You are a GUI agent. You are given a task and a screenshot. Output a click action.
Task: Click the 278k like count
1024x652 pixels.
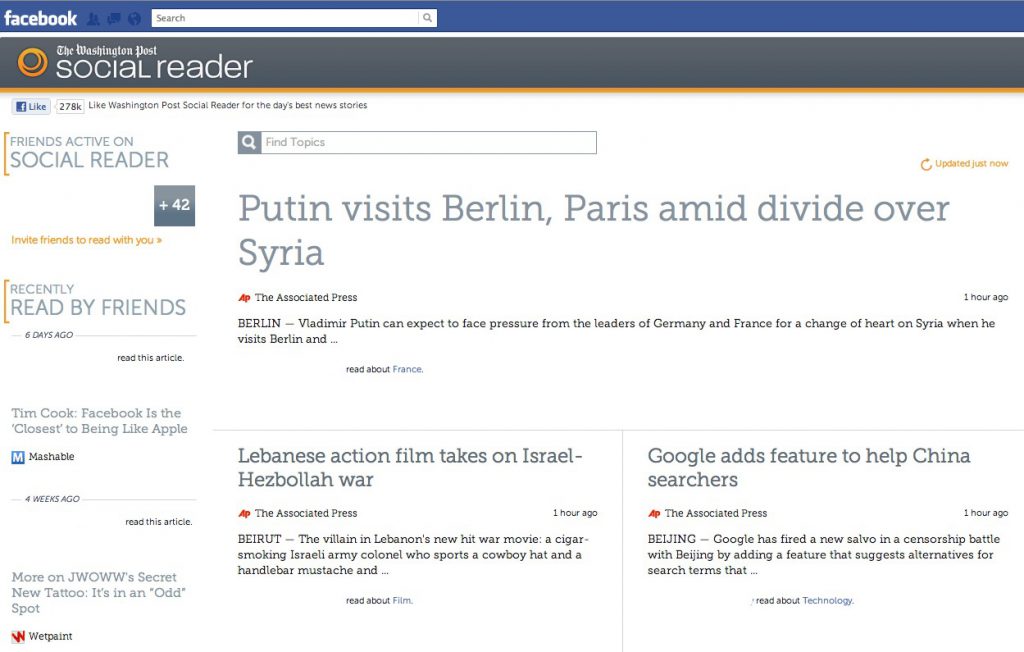(x=70, y=106)
